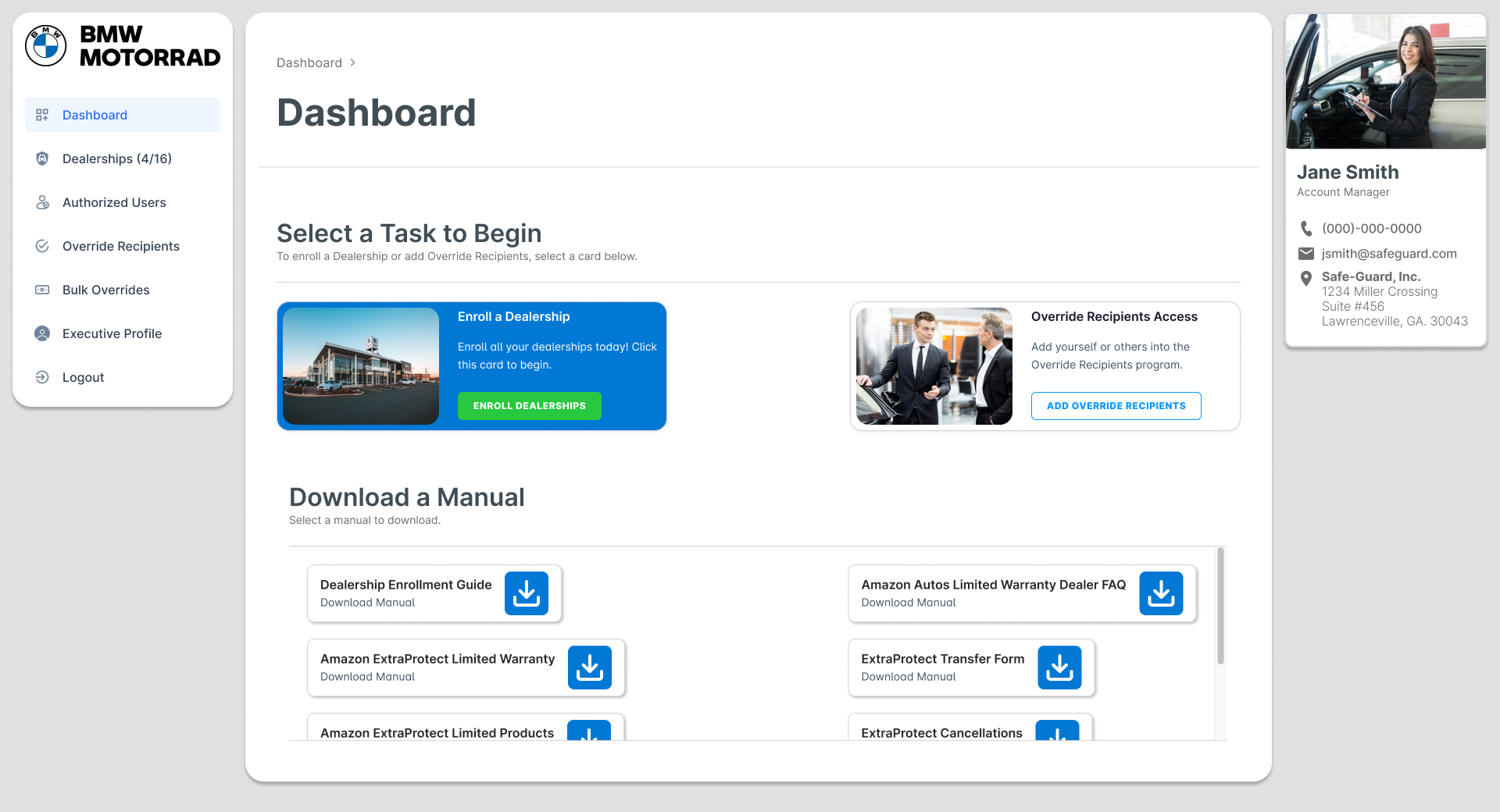
Task: Click the dealership building thumbnail image
Action: point(361,366)
